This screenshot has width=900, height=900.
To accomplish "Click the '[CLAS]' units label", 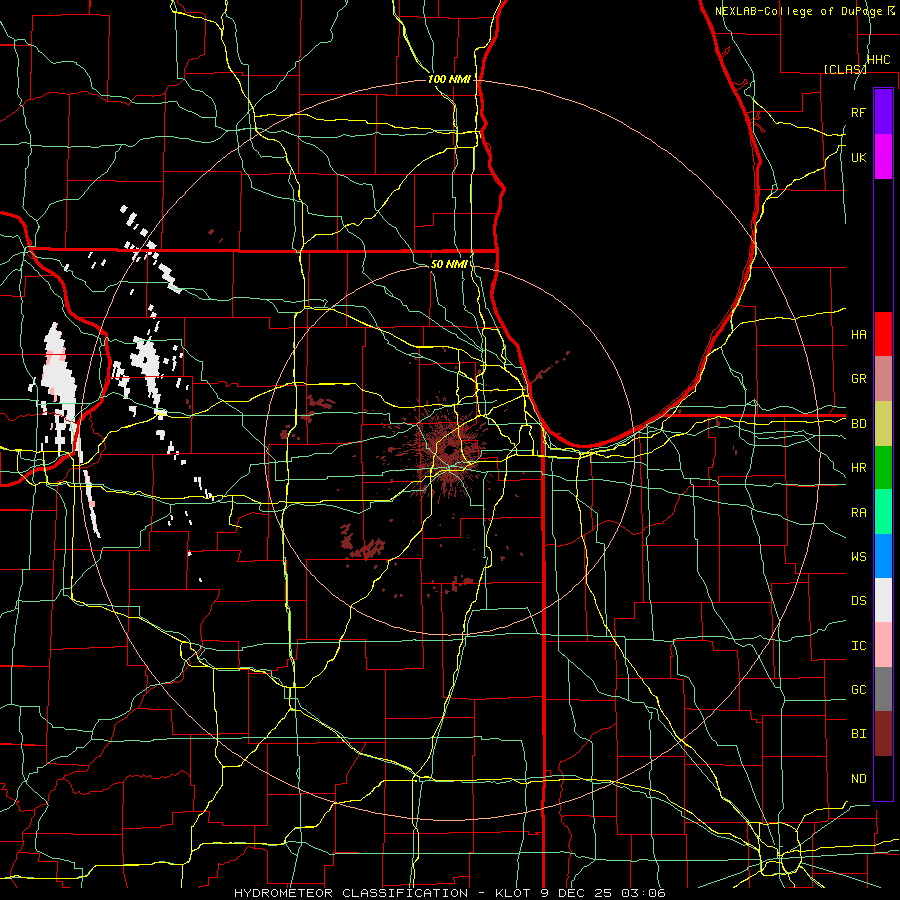I will [845, 69].
